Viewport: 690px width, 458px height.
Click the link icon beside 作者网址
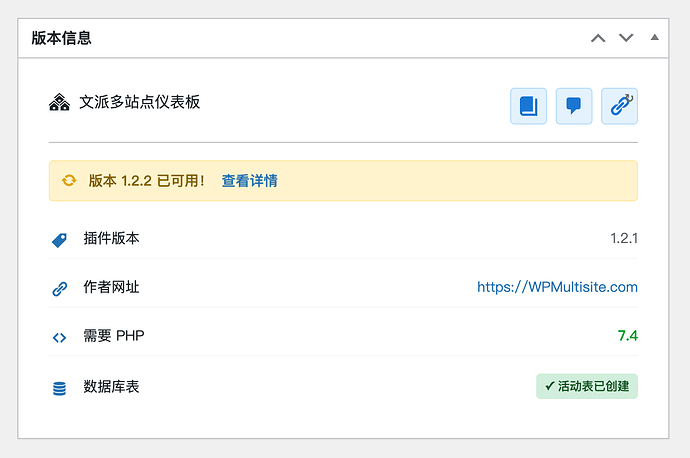[59, 289]
